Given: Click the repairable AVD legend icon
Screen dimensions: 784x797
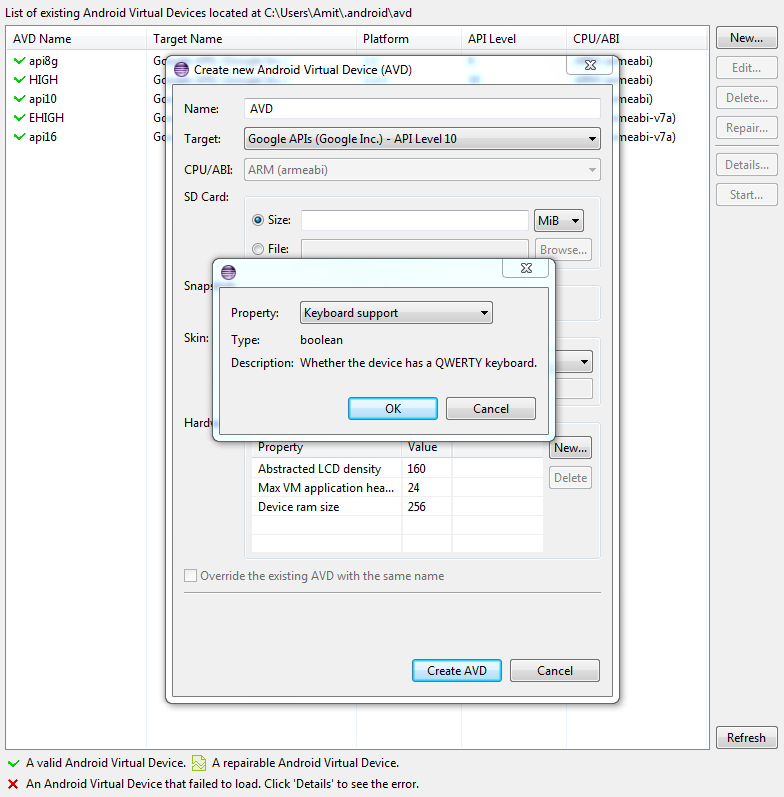Looking at the screenshot, I should [199, 763].
